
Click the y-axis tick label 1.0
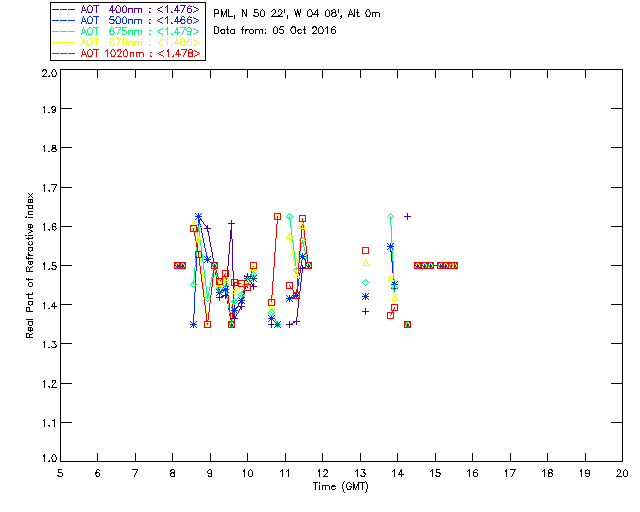pyautogui.click(x=49, y=458)
